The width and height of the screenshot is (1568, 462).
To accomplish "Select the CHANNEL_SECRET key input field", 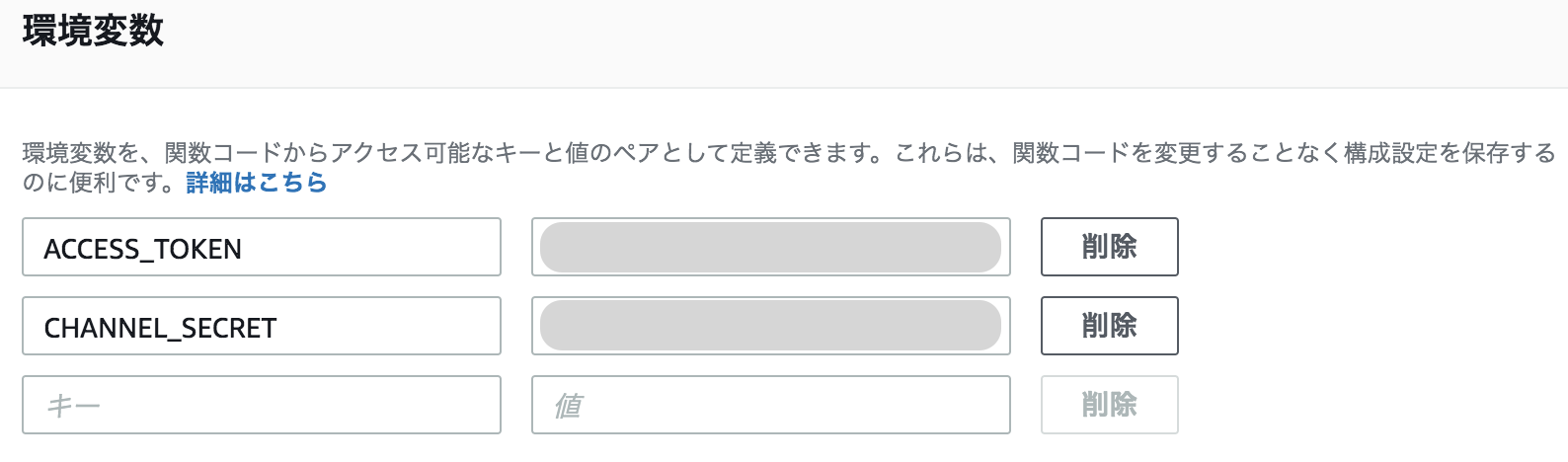I will [261, 326].
